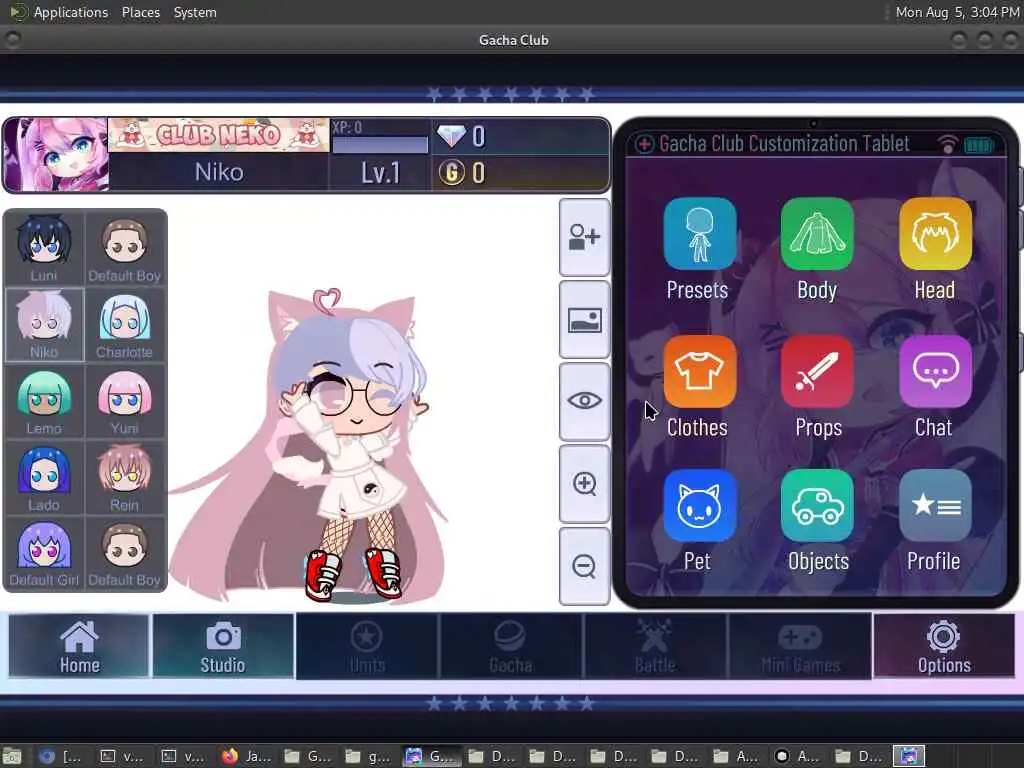Click the add character icon button

(584, 237)
